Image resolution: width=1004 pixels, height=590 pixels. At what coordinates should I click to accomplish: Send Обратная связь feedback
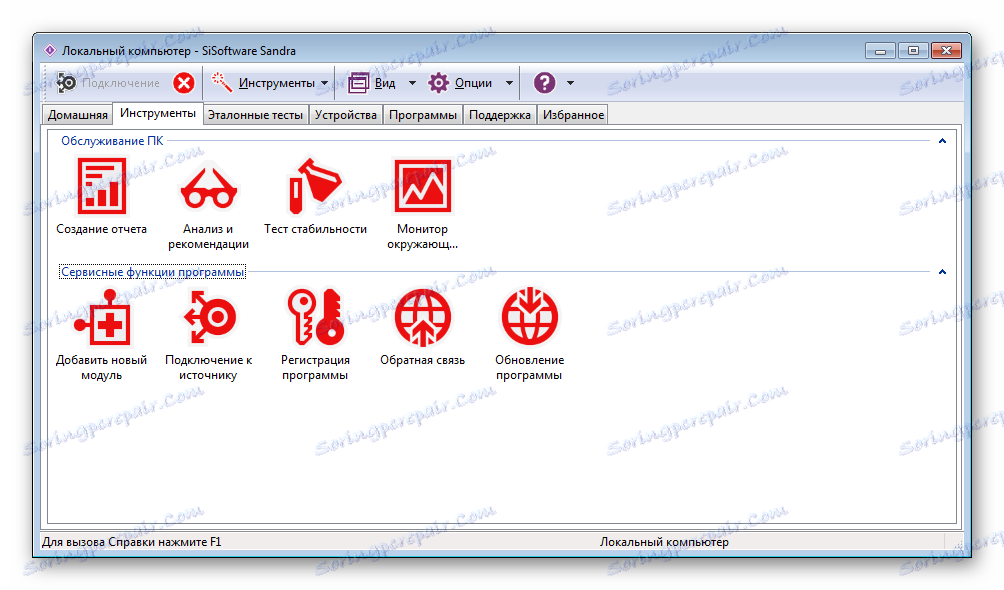pyautogui.click(x=422, y=315)
